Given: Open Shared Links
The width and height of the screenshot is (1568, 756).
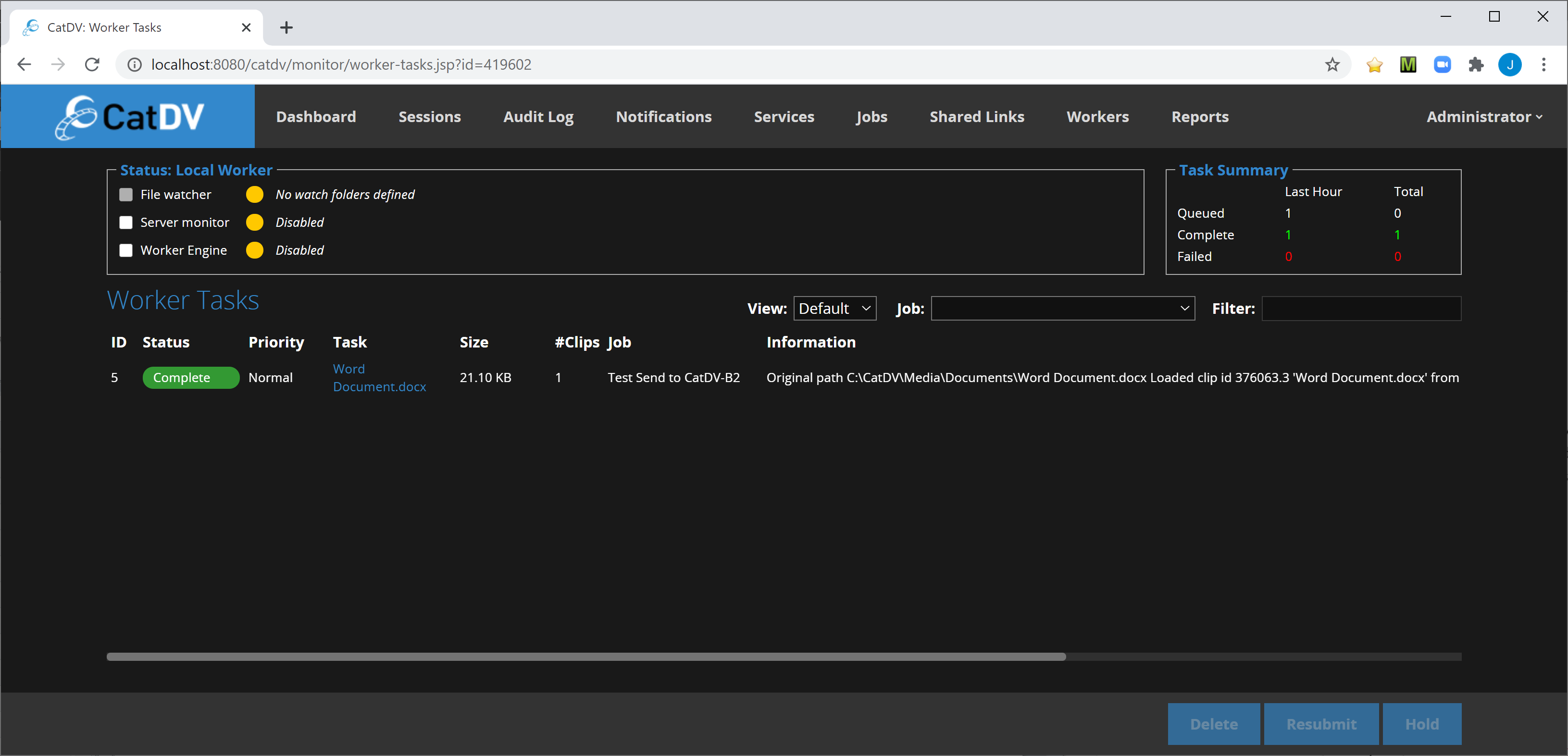Looking at the screenshot, I should [976, 117].
